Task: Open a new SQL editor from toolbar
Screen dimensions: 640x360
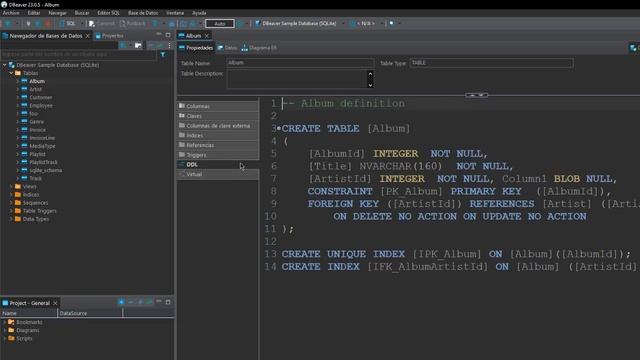Action: pyautogui.click(x=68, y=24)
